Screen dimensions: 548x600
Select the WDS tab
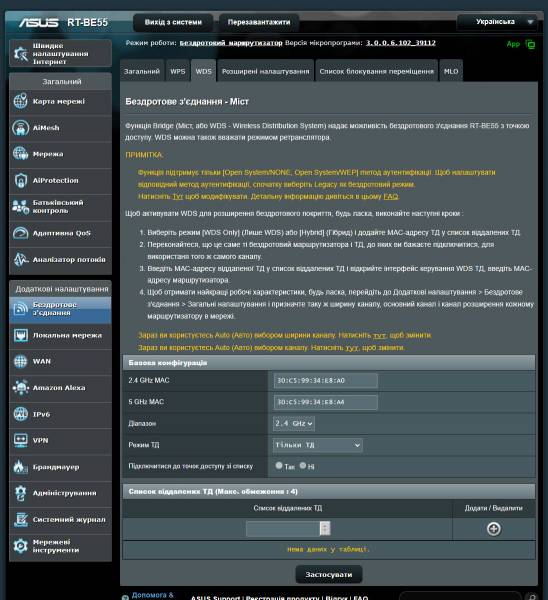coord(204,71)
